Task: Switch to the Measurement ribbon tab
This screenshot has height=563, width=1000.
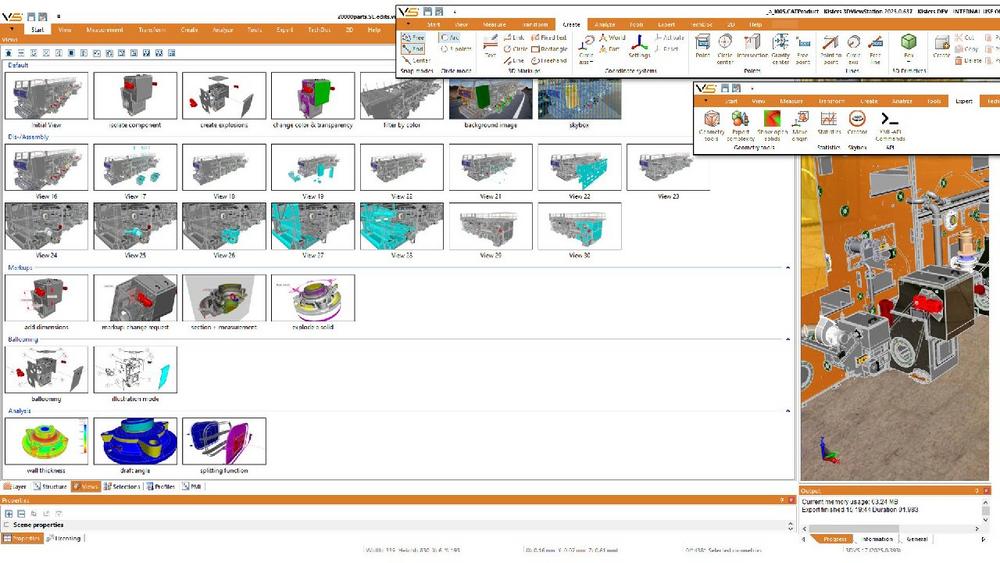Action: [105, 30]
